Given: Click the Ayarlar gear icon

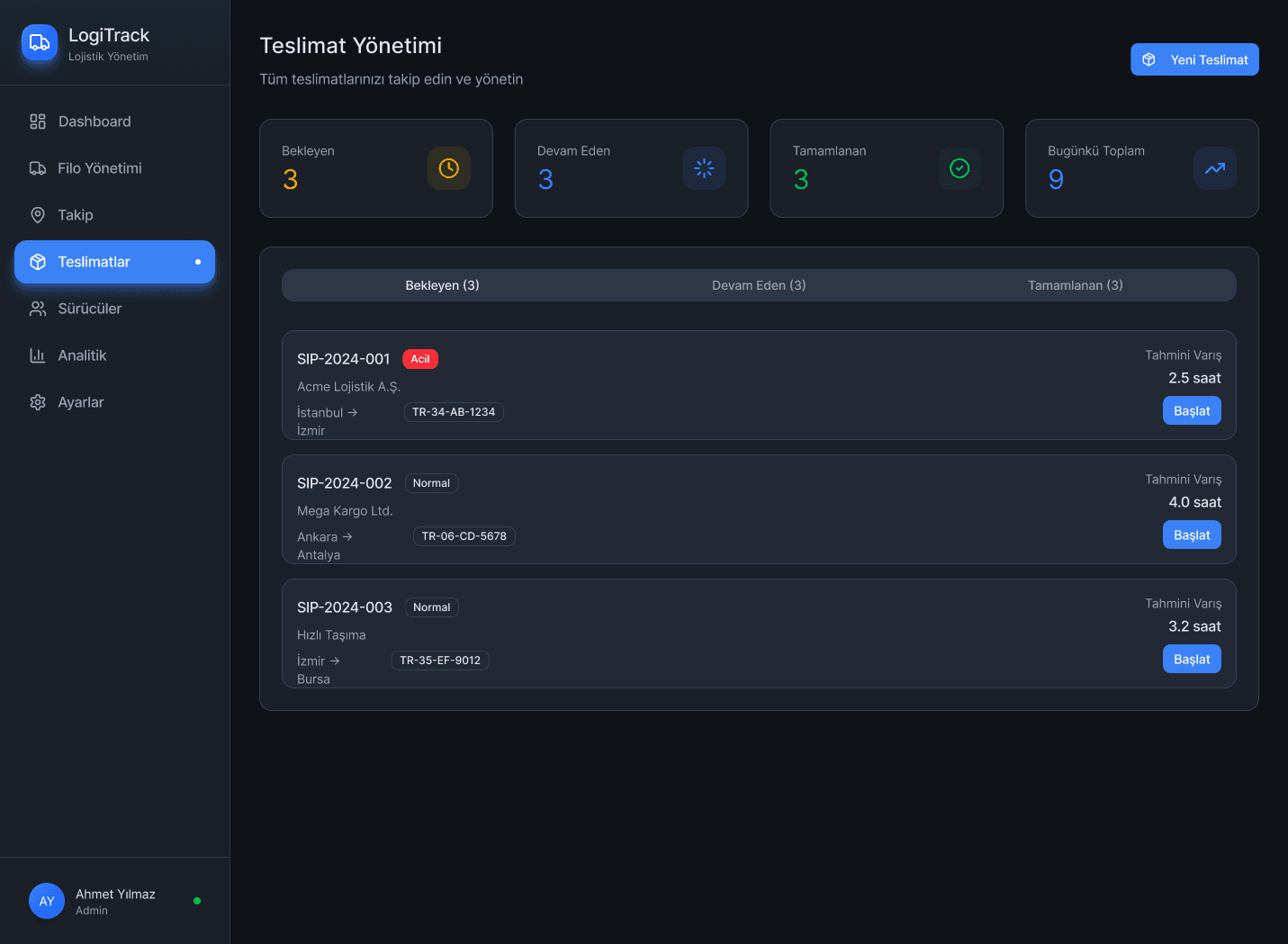Looking at the screenshot, I should pos(38,402).
